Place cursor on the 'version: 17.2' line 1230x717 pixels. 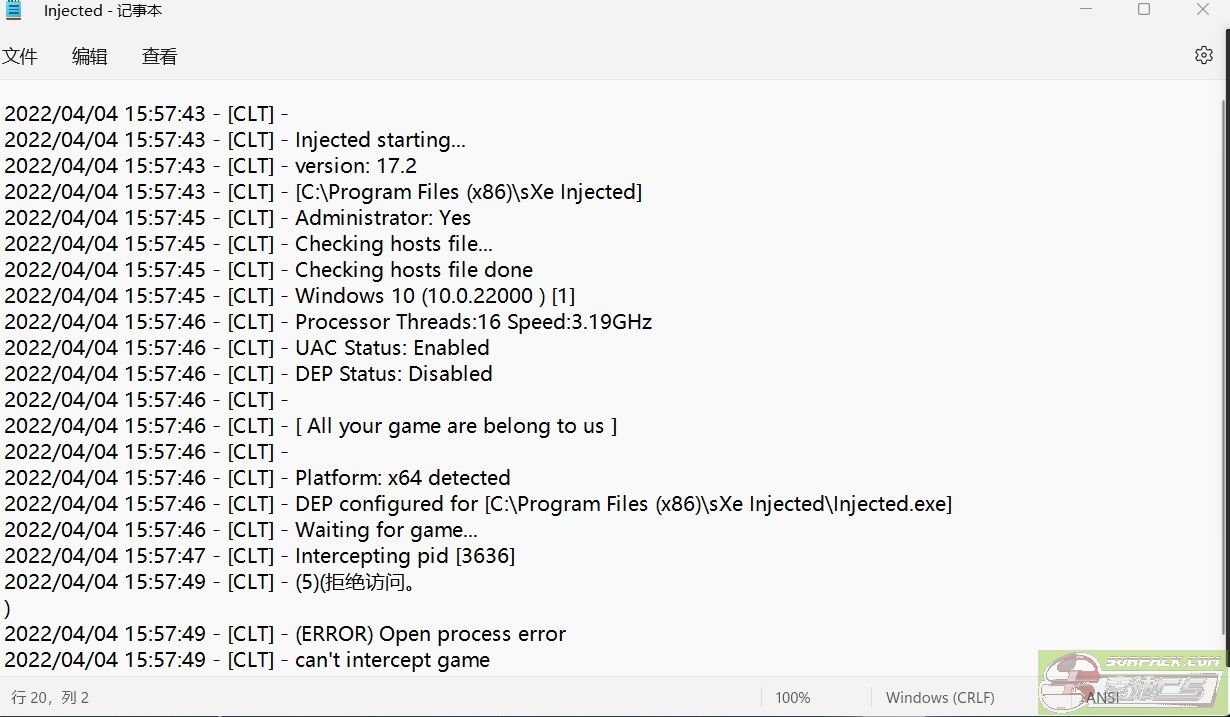(355, 166)
